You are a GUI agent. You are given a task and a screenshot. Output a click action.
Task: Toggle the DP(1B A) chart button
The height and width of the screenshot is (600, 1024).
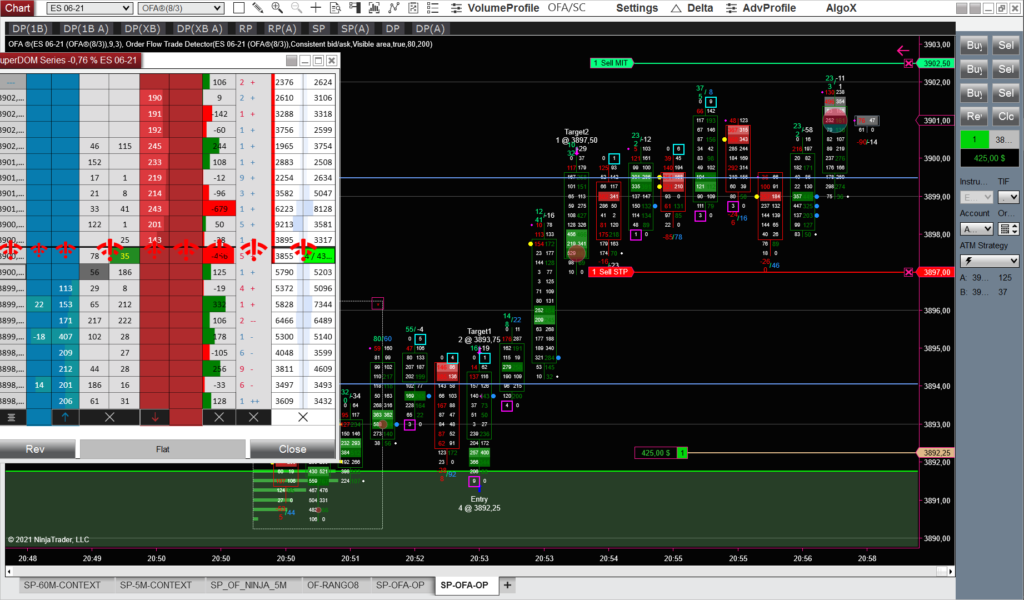[86, 29]
